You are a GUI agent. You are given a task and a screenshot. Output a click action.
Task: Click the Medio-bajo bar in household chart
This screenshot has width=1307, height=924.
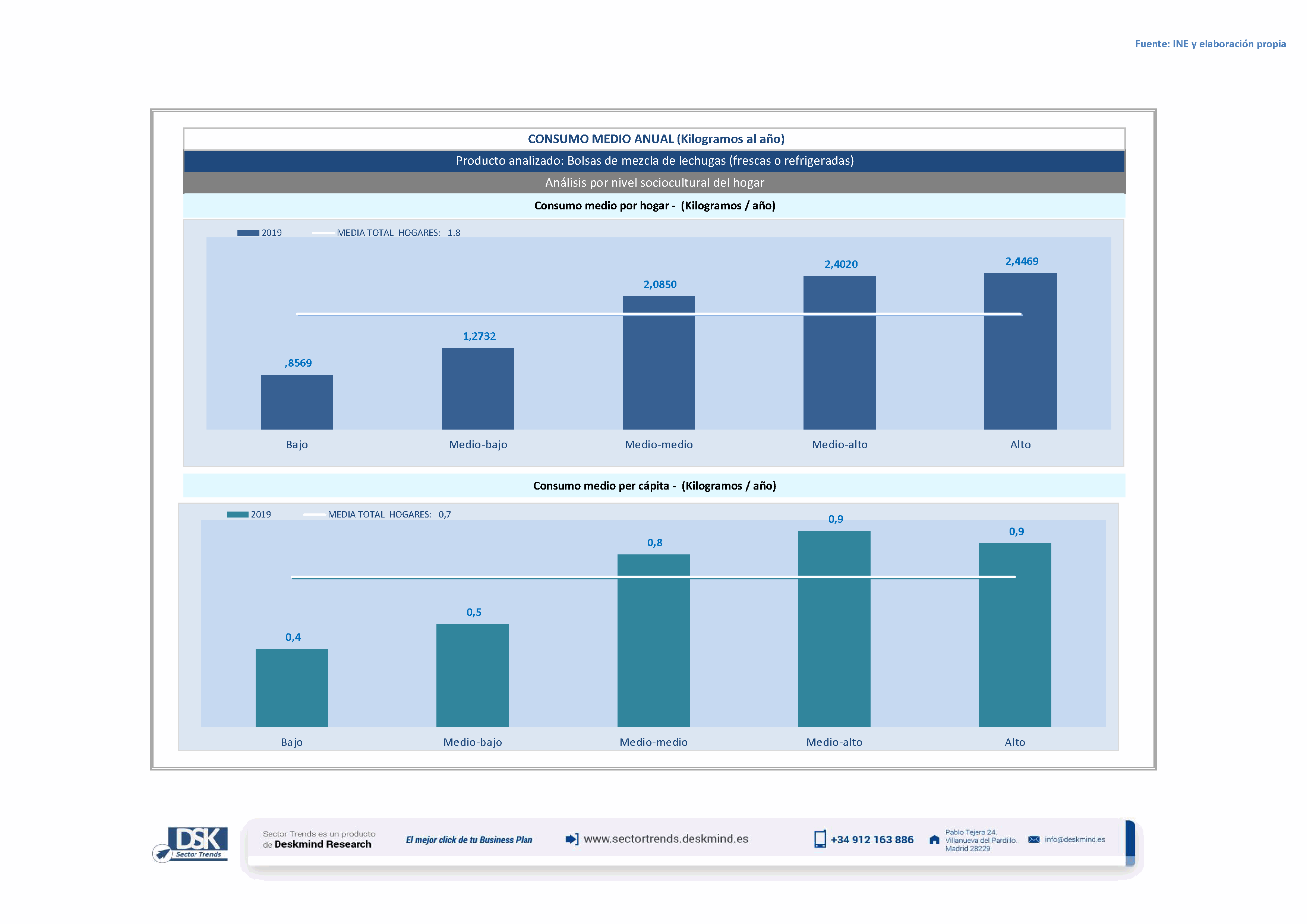point(478,389)
